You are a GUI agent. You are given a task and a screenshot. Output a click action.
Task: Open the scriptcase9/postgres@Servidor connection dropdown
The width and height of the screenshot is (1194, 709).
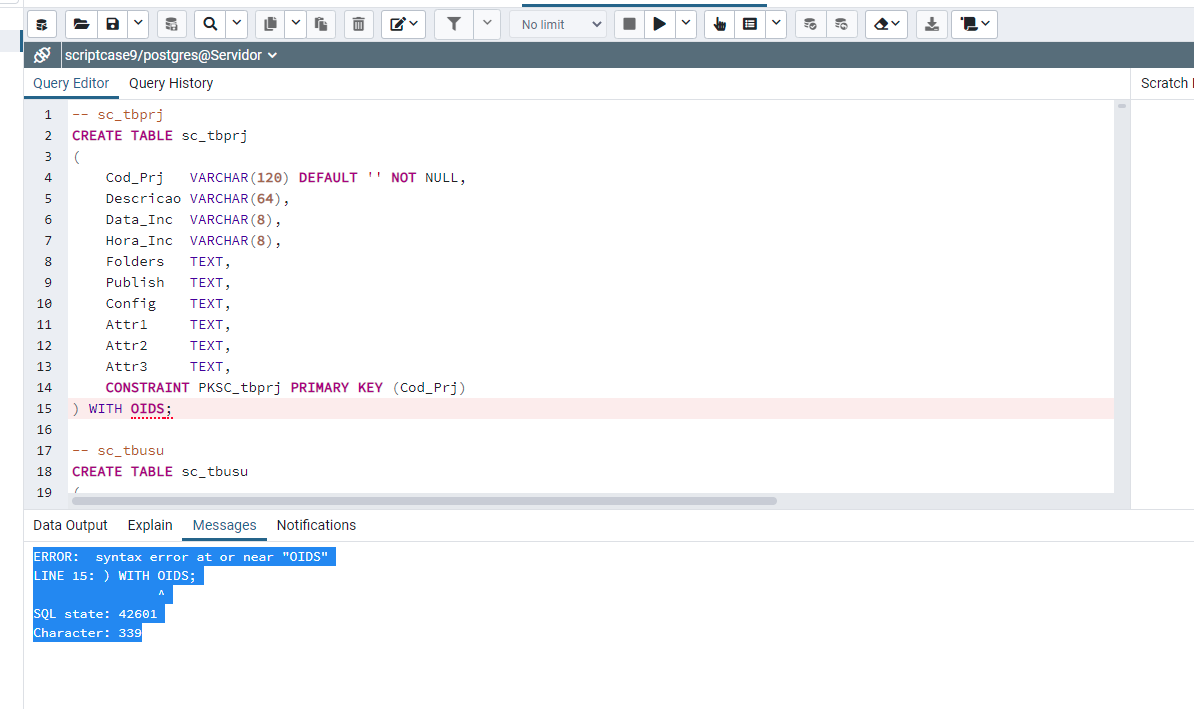click(x=171, y=55)
